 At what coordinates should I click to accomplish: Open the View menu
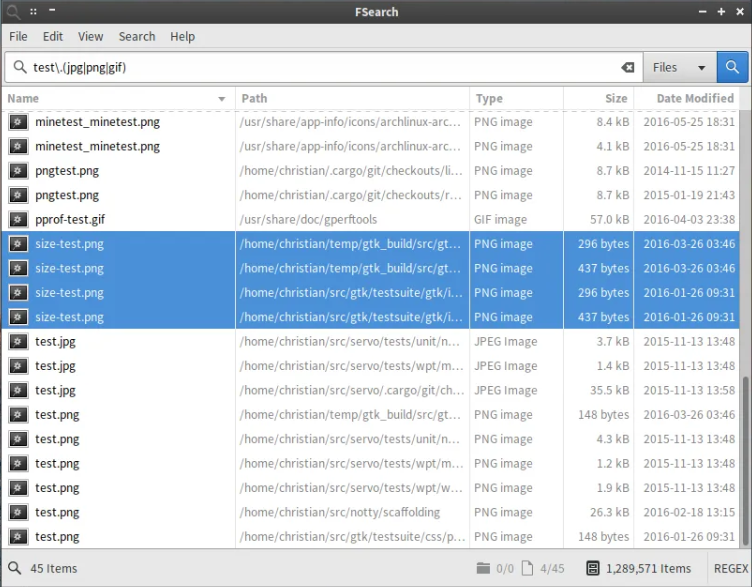point(91,36)
